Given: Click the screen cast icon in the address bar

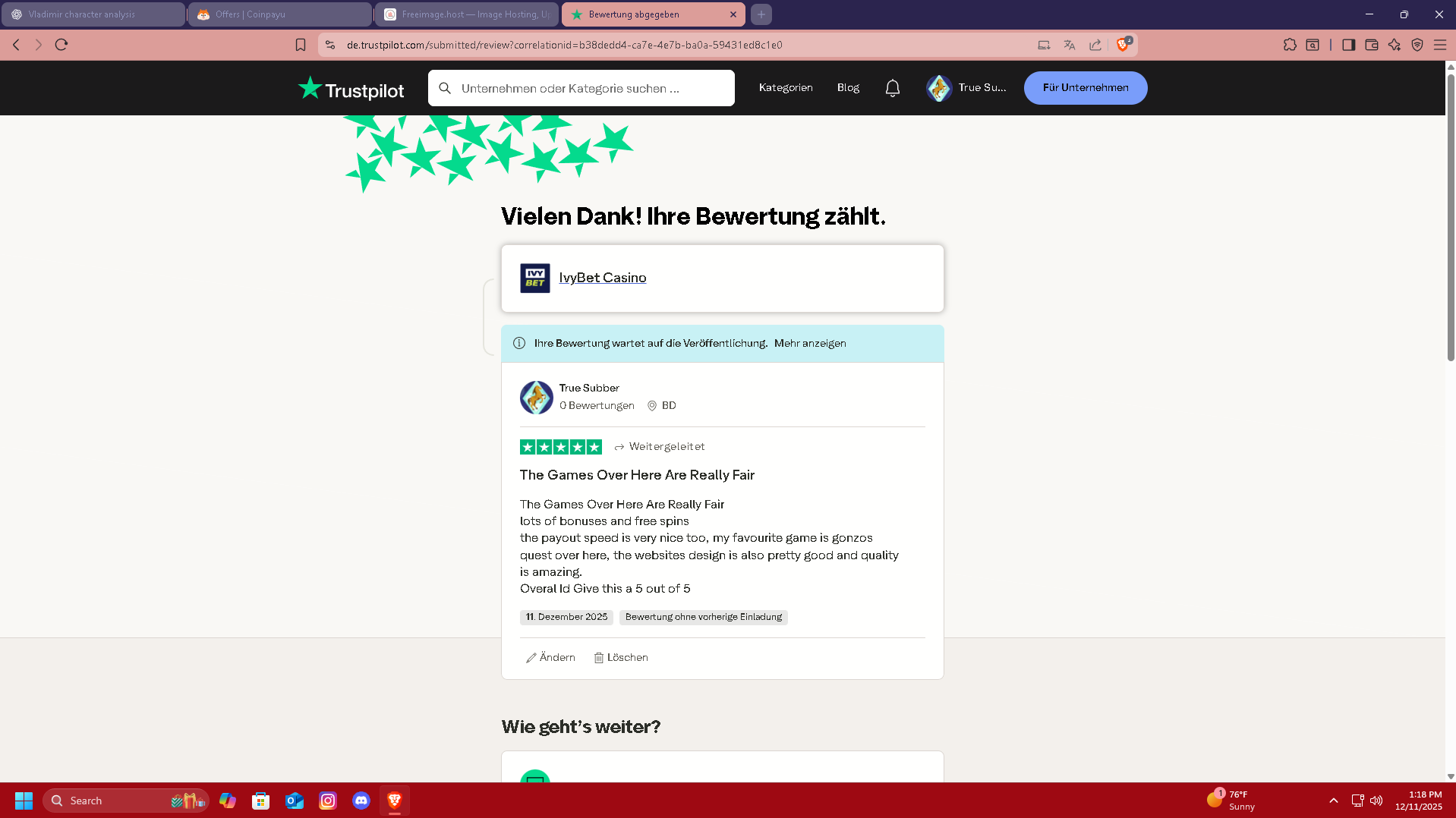Looking at the screenshot, I should (x=1044, y=45).
